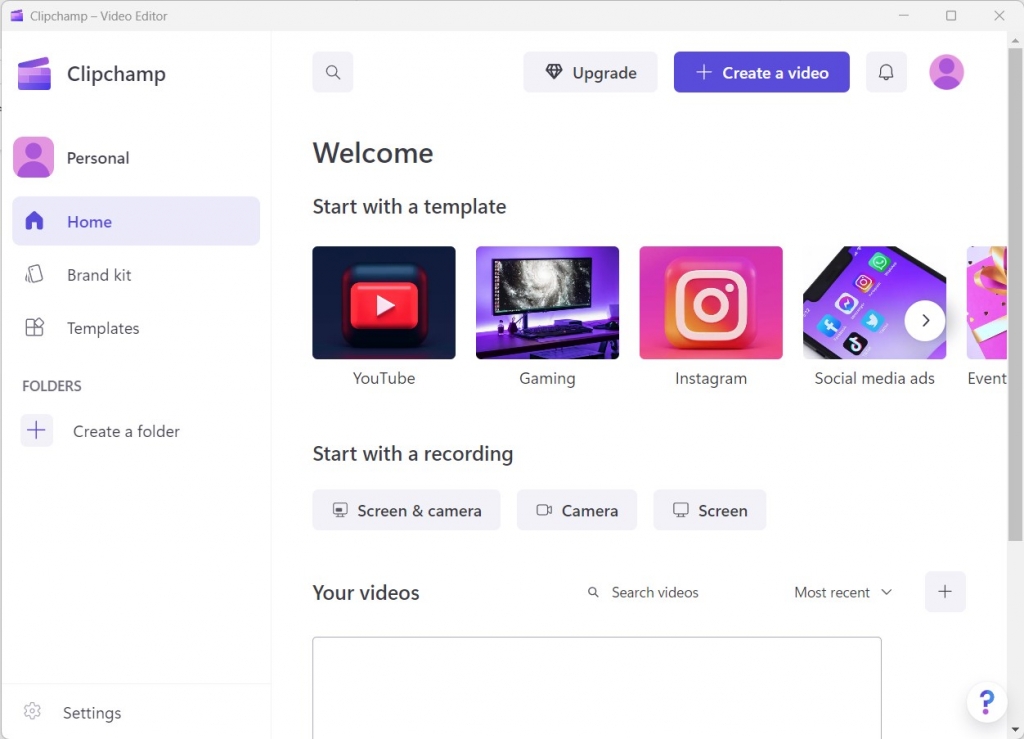
Task: Switch to the Personal account entry
Action: [x=98, y=157]
